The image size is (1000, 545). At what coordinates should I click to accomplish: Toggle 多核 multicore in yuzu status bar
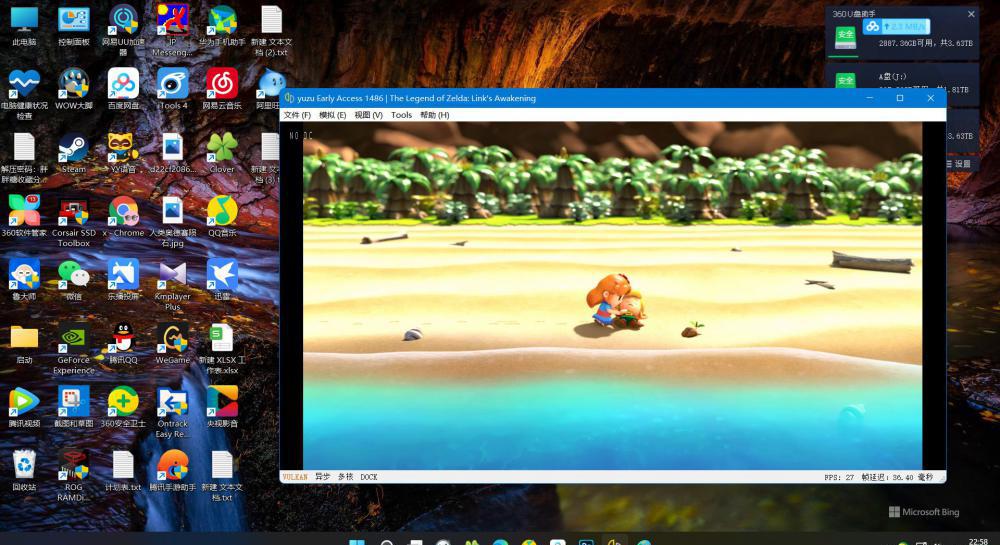tap(346, 477)
